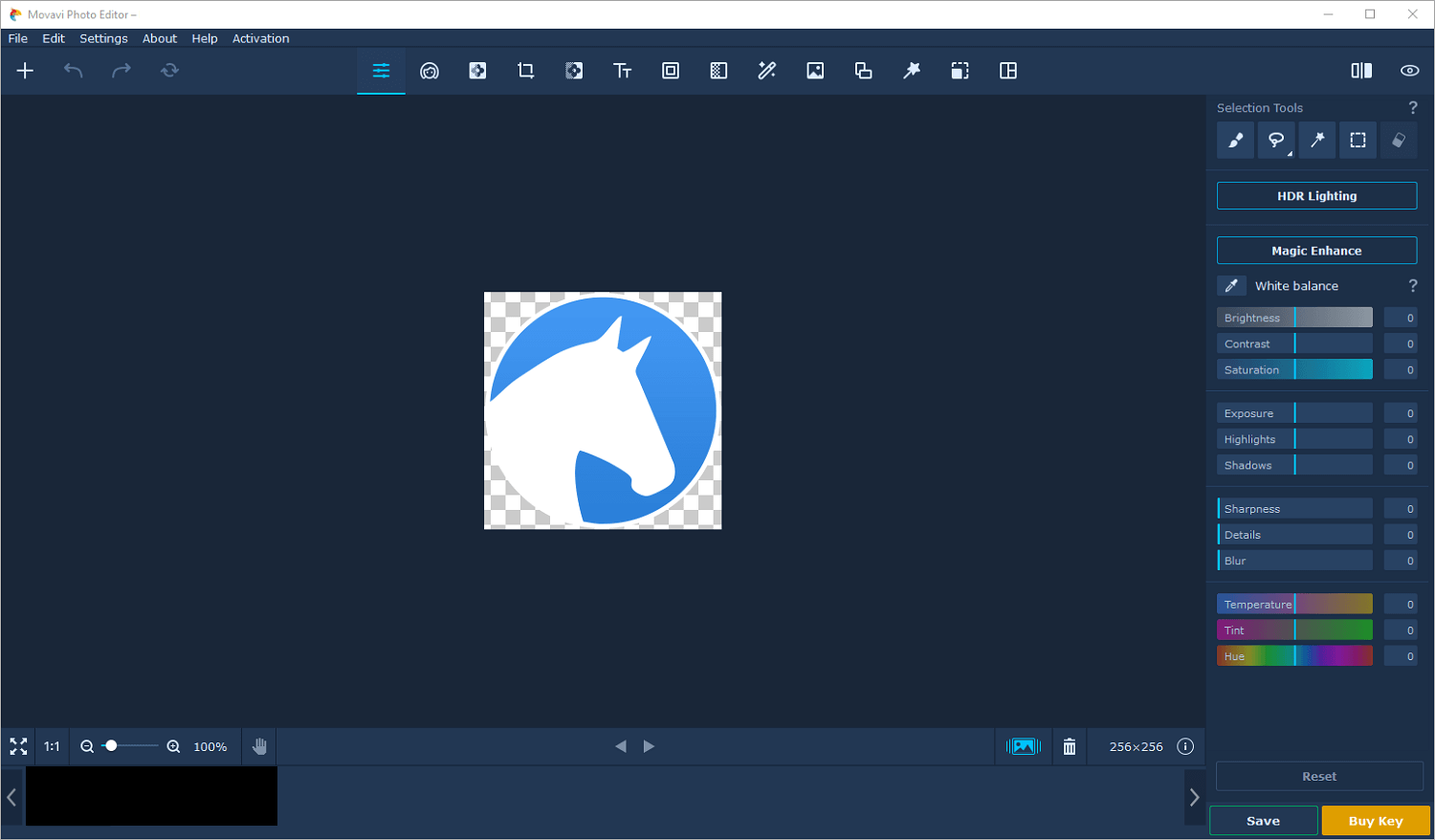Adjust the Temperature slider
1435x840 pixels.
[x=1294, y=605]
